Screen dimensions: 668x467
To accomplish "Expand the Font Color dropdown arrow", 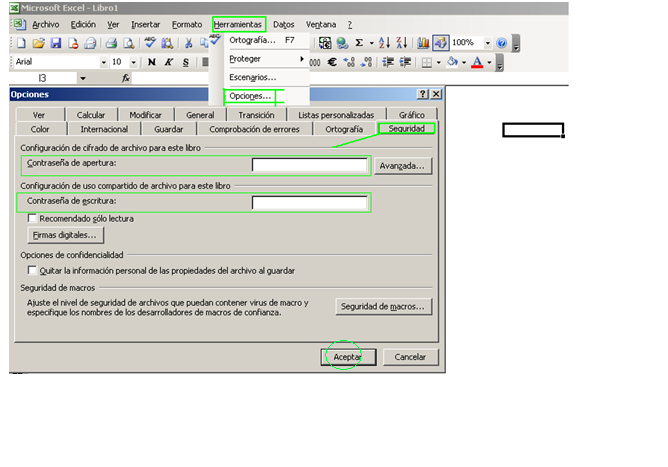I will (x=489, y=63).
